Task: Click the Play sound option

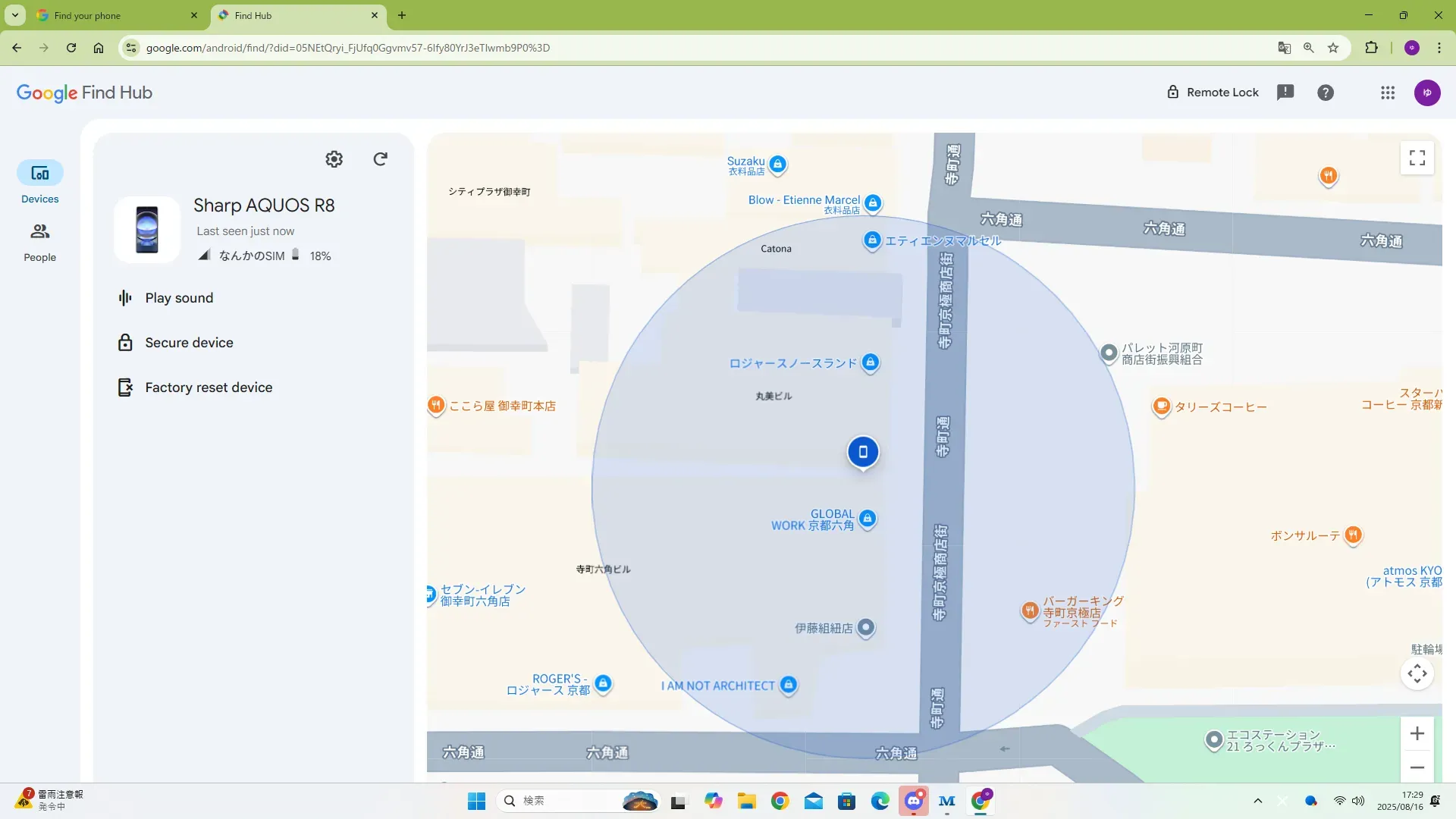Action: click(179, 298)
